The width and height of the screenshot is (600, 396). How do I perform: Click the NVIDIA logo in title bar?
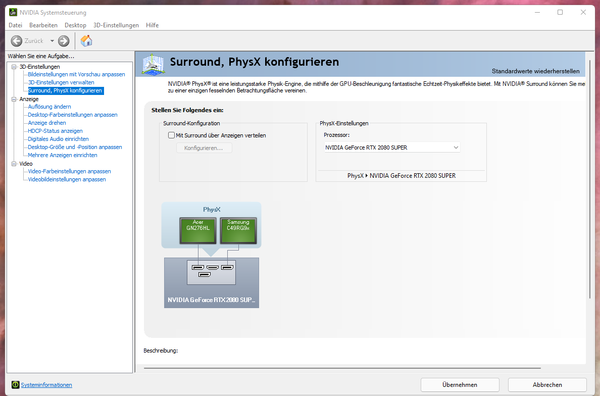tap(13, 12)
